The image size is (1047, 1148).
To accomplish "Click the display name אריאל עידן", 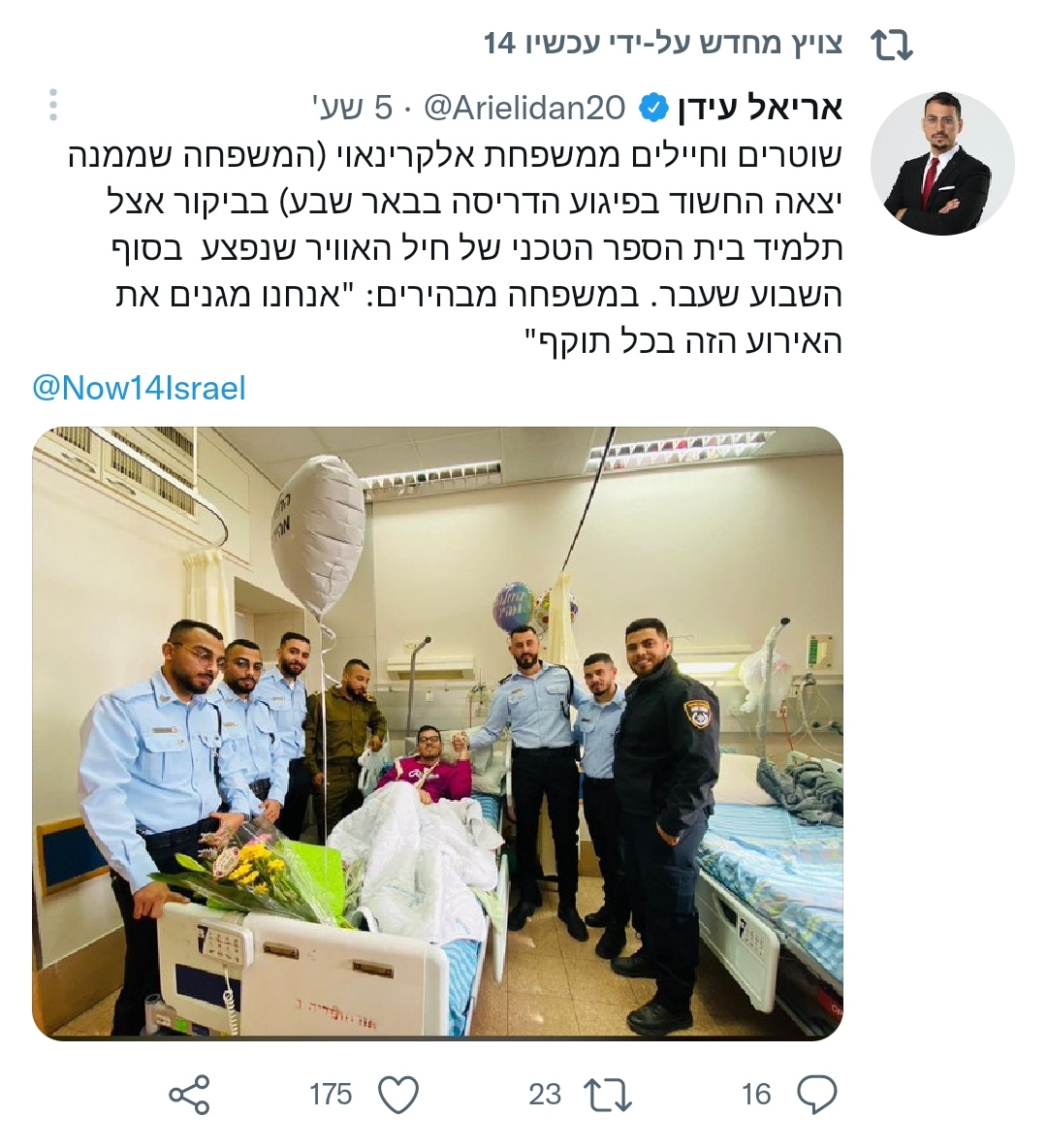I will pyautogui.click(x=762, y=109).
